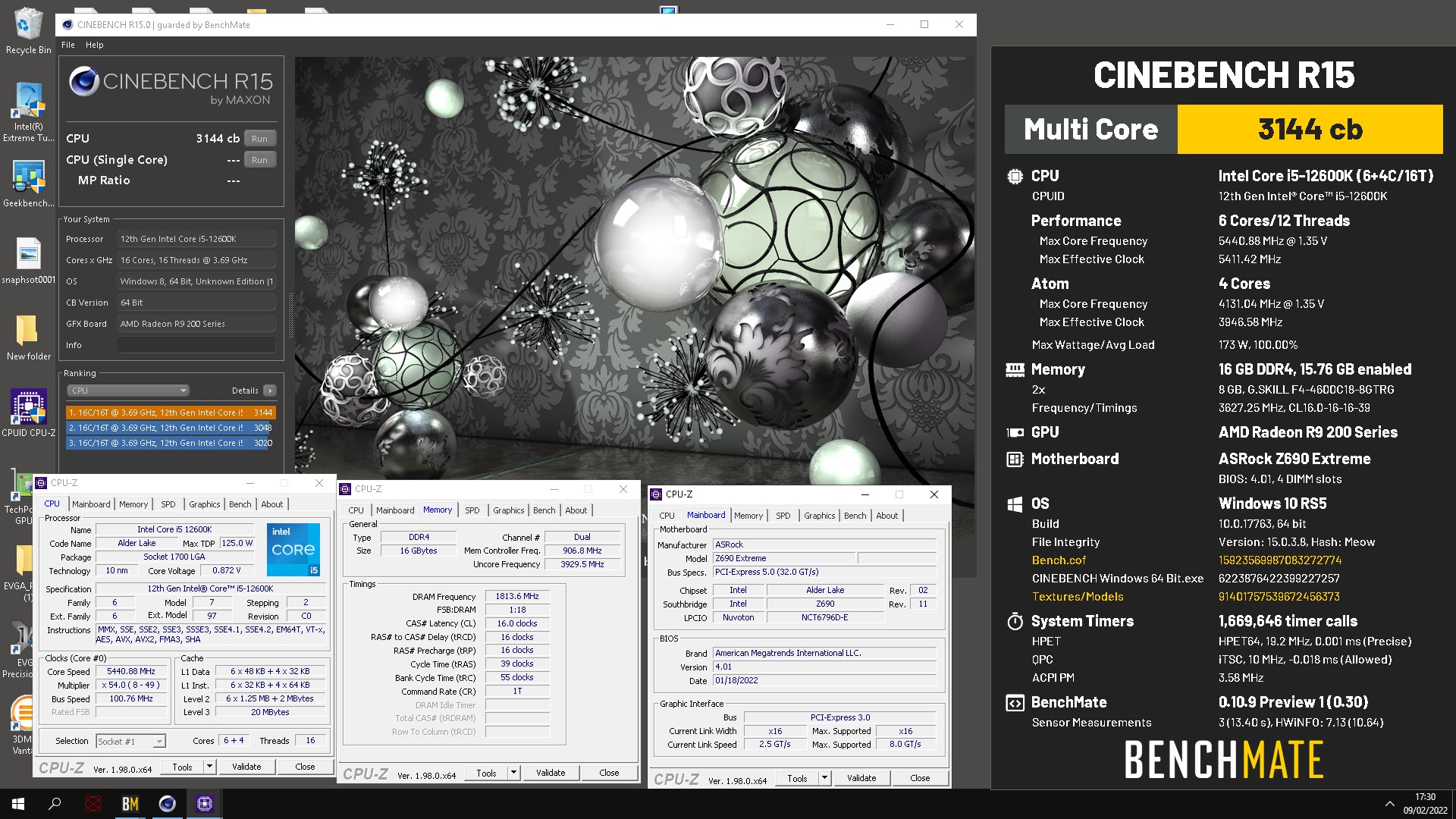Screen dimensions: 1456x819
Task: Show hidden system tray icons chevron
Action: (1389, 804)
